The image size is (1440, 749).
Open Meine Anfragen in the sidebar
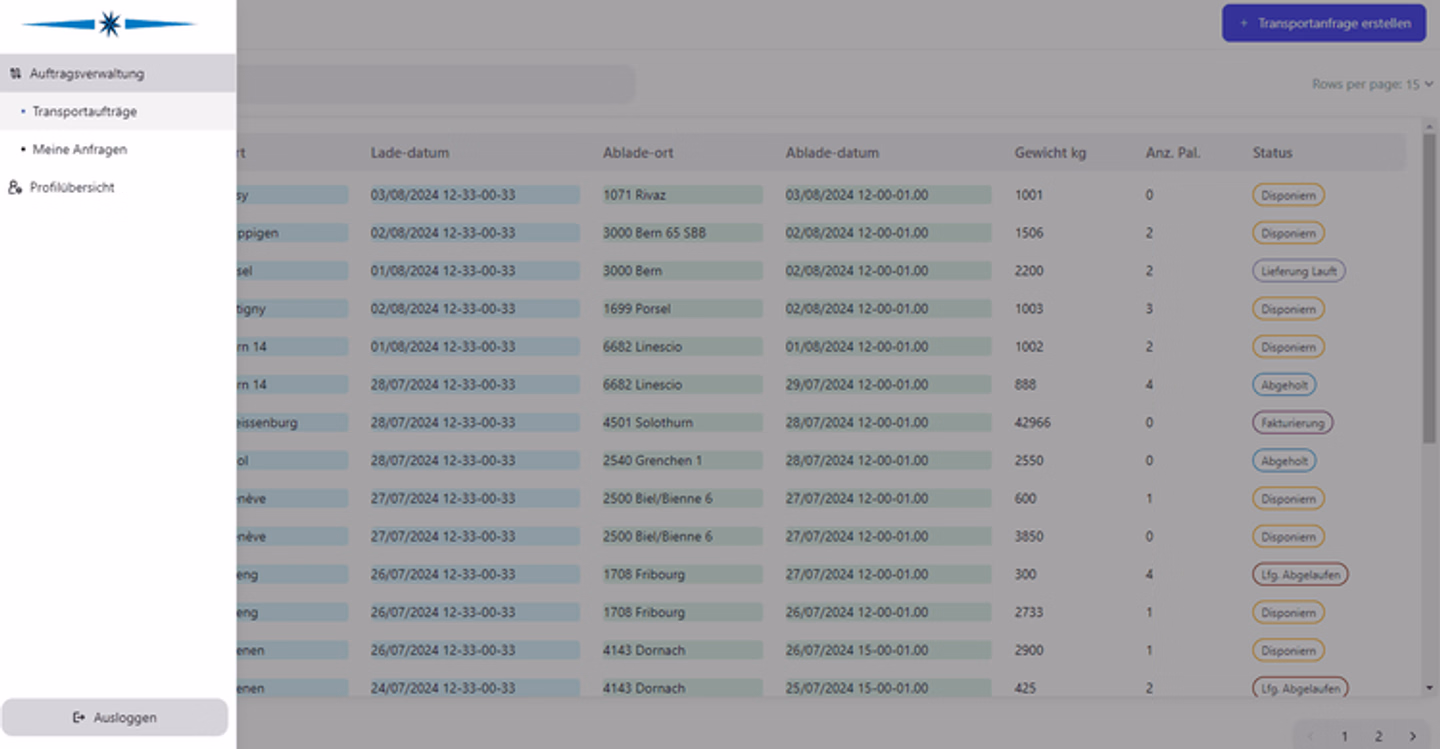click(80, 149)
